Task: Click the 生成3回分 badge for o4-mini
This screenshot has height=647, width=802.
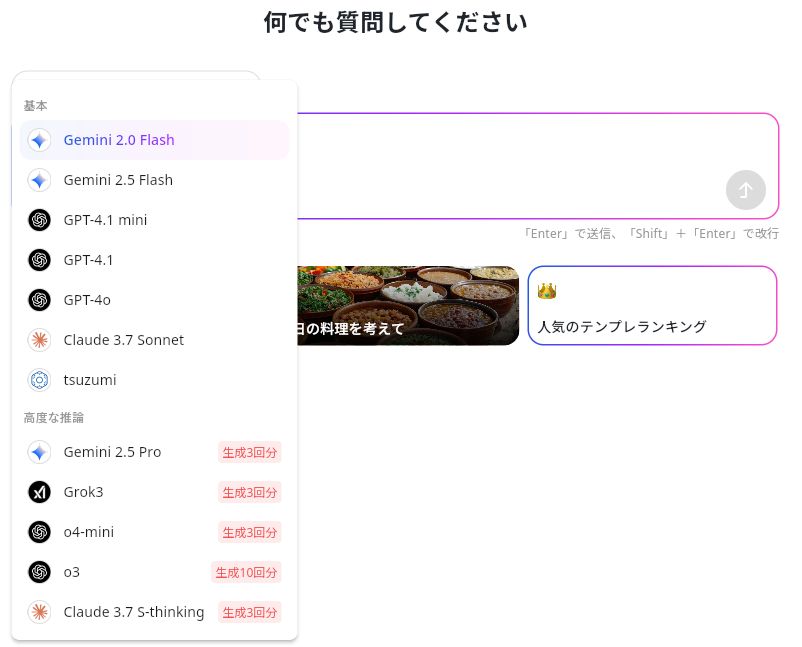Action: pos(250,532)
